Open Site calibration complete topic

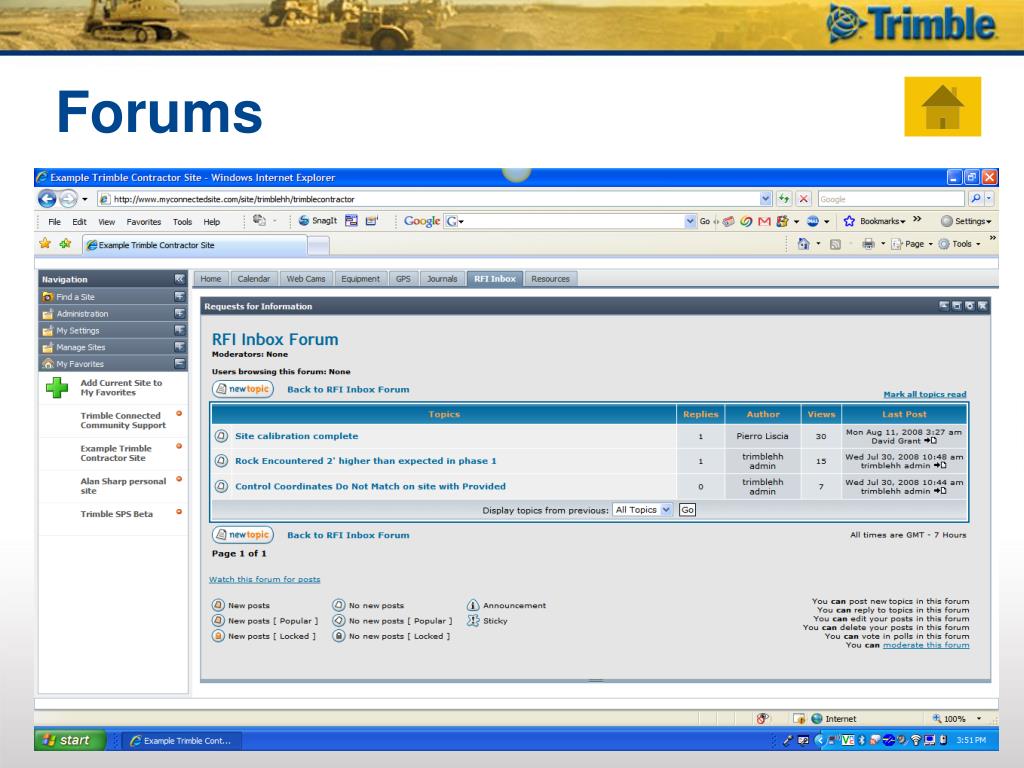(x=296, y=436)
